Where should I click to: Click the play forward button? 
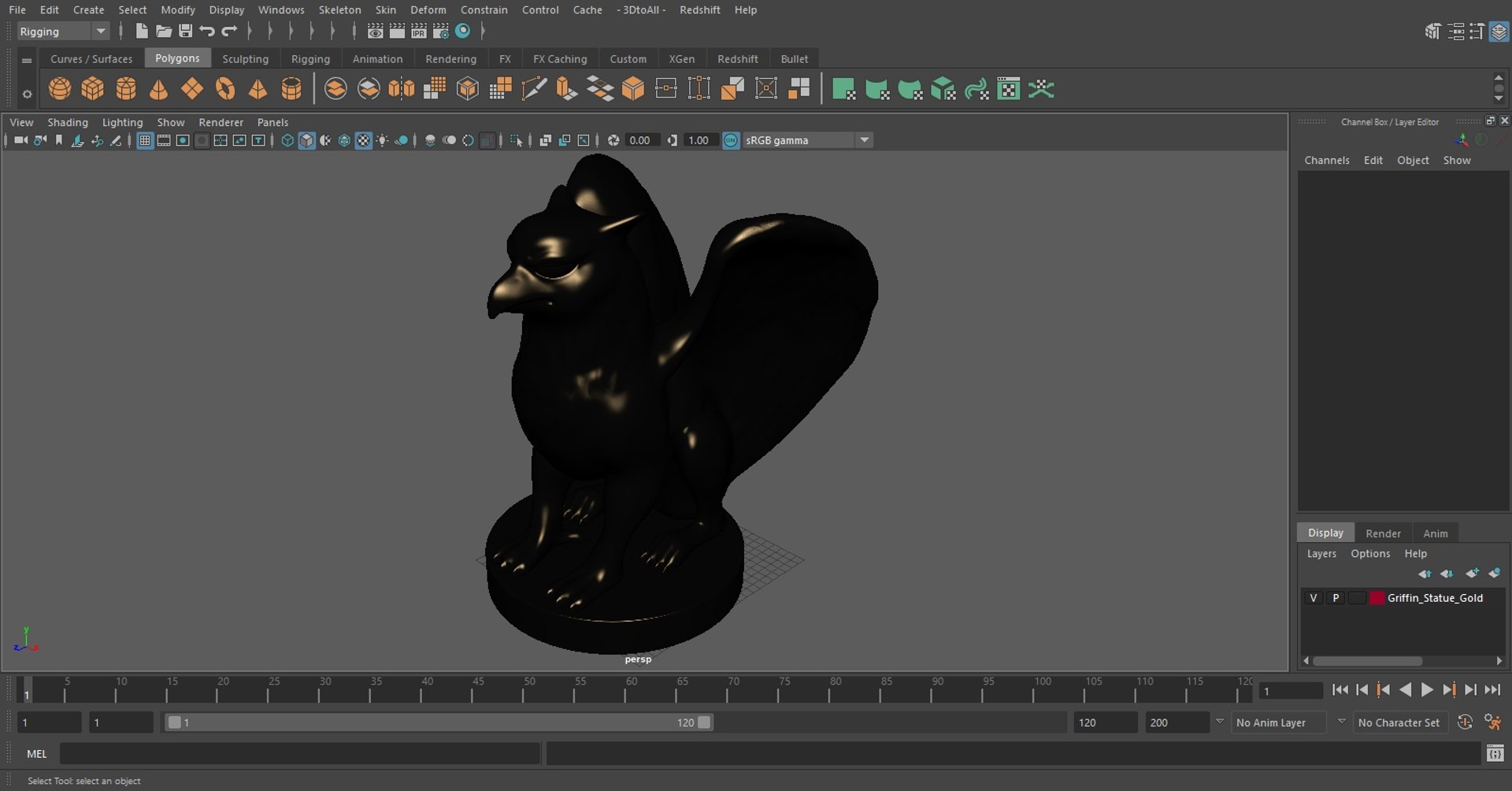pyautogui.click(x=1427, y=690)
